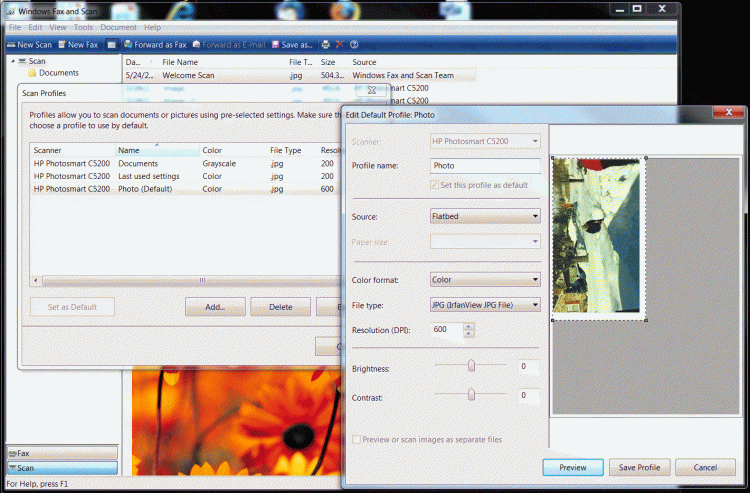Sort file list by Size column

point(328,62)
